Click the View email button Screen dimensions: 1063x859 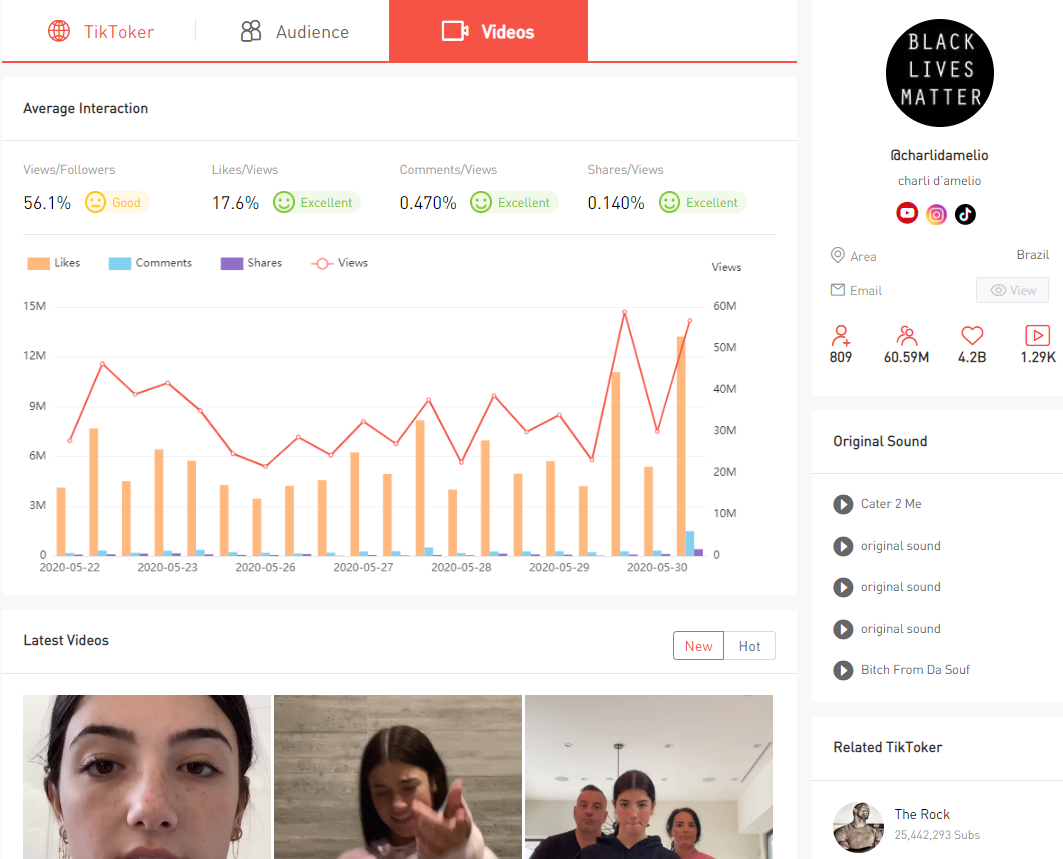pos(1012,290)
